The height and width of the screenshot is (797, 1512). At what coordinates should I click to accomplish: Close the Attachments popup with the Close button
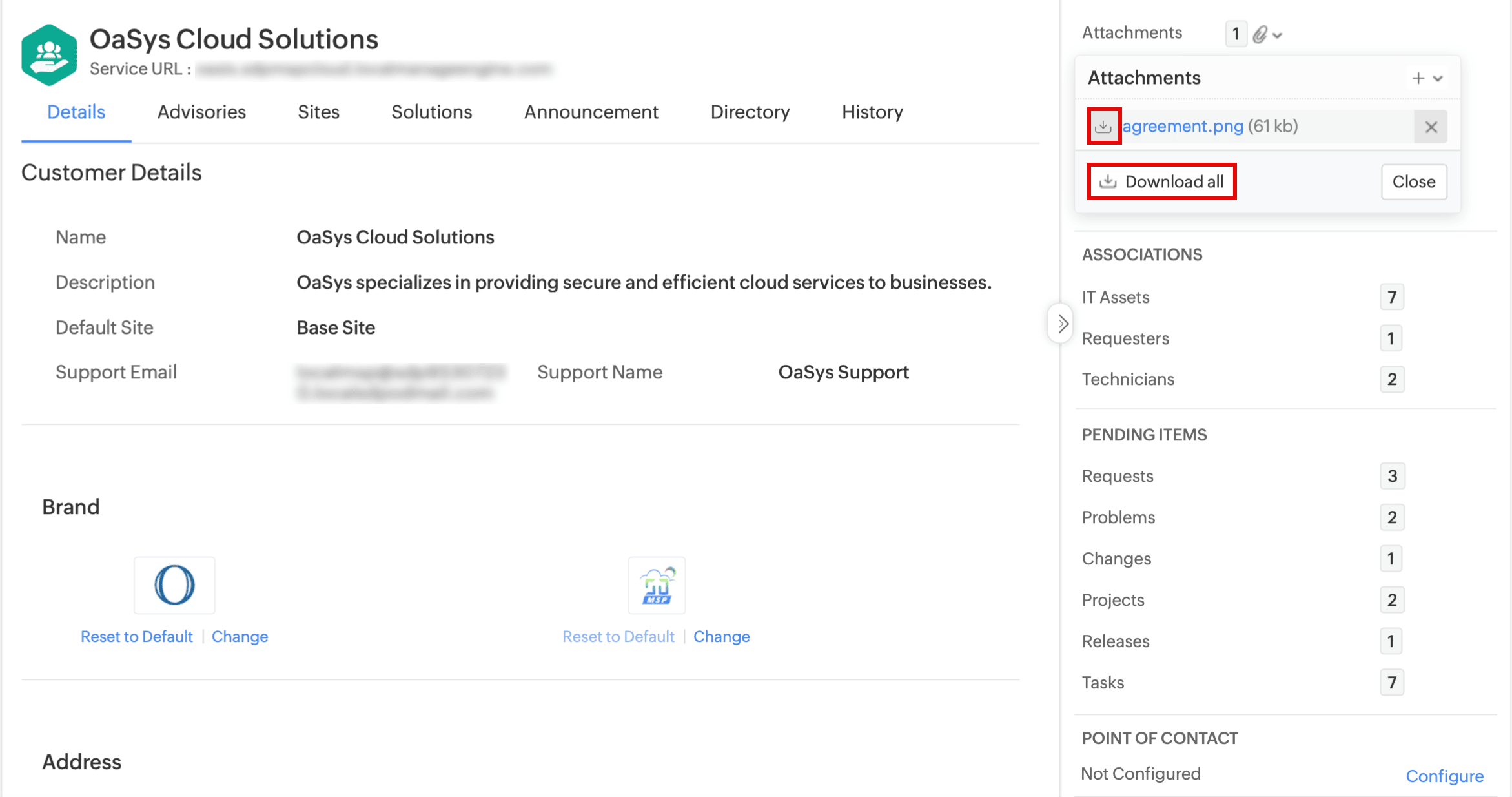tap(1413, 181)
